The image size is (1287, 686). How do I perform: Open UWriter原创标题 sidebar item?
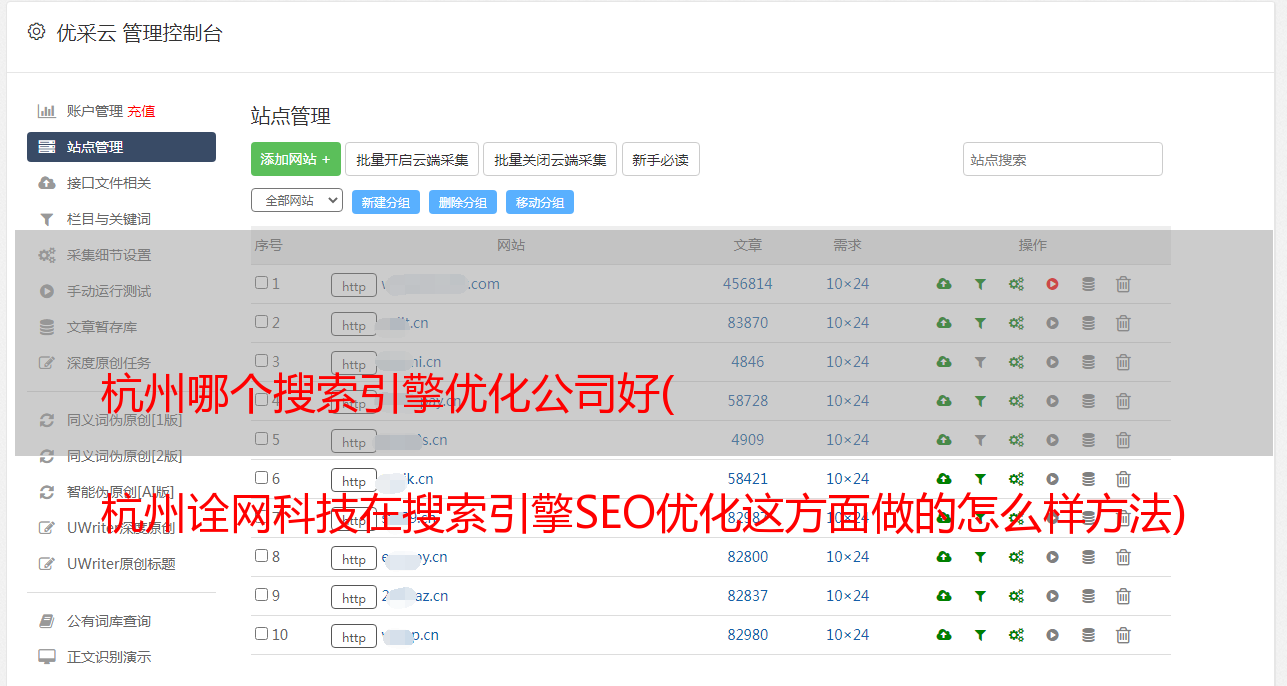click(x=121, y=564)
